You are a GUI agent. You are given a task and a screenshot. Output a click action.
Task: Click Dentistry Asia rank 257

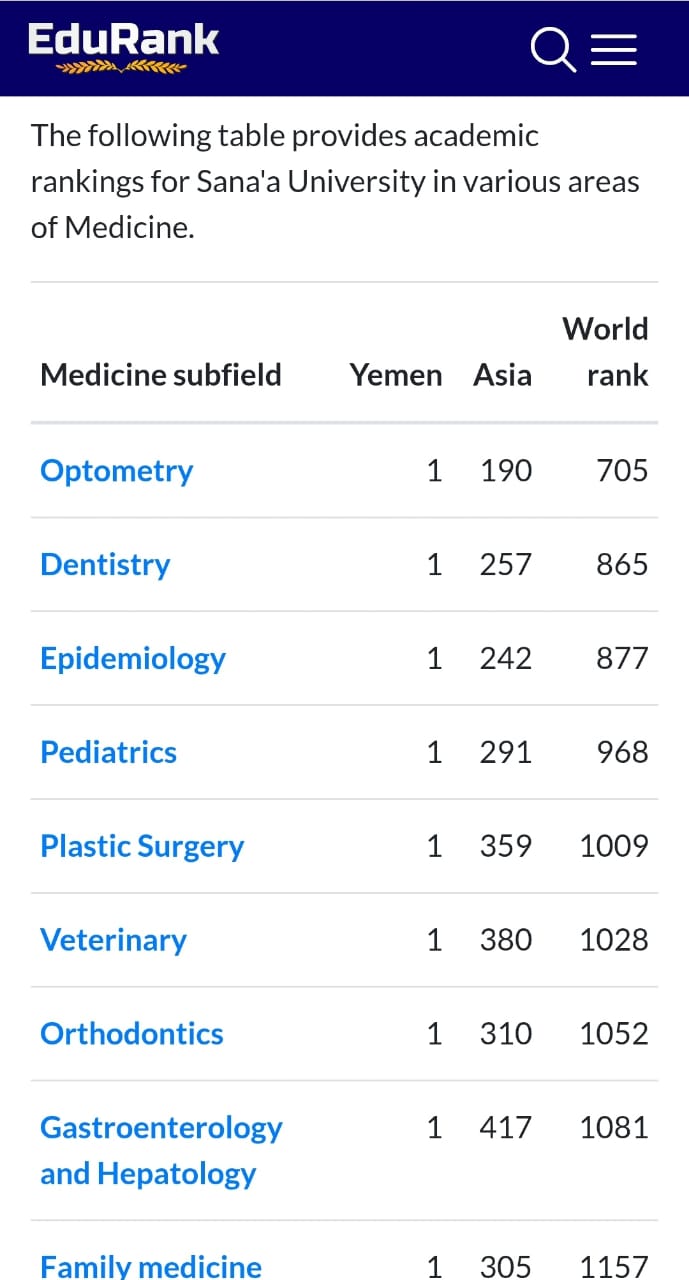coord(505,565)
